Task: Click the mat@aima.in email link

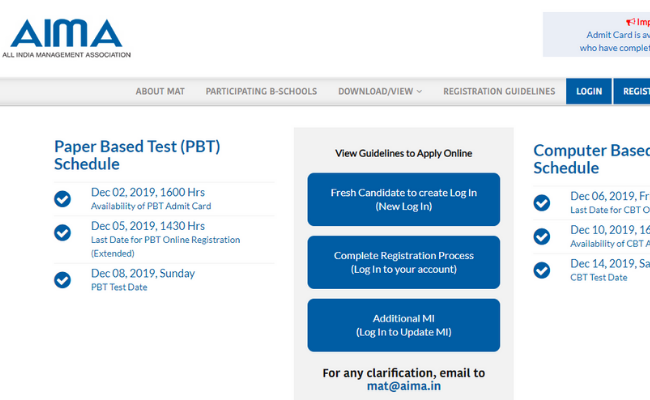Action: click(404, 386)
